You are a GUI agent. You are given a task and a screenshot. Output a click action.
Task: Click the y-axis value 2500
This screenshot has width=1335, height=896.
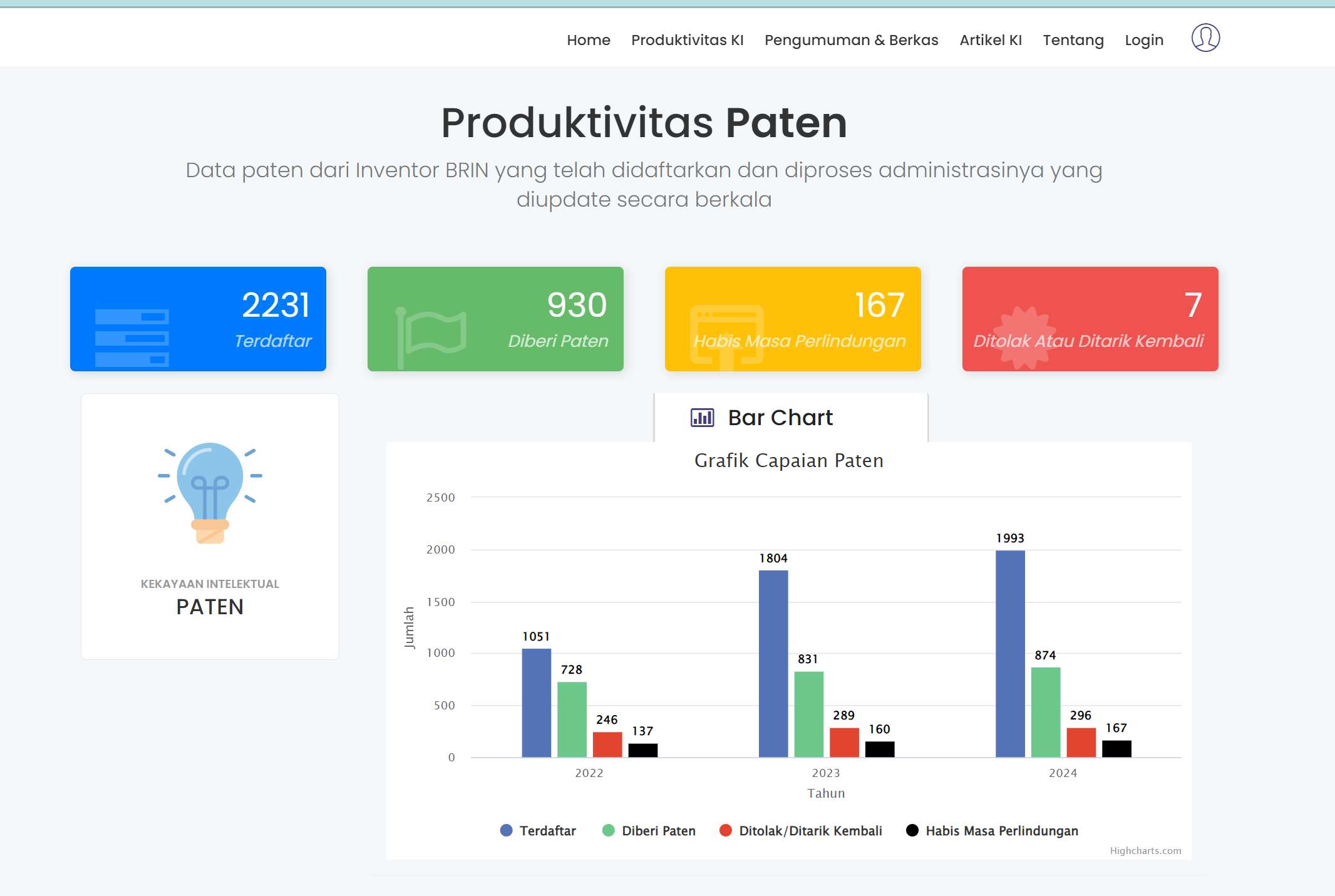pyautogui.click(x=441, y=498)
